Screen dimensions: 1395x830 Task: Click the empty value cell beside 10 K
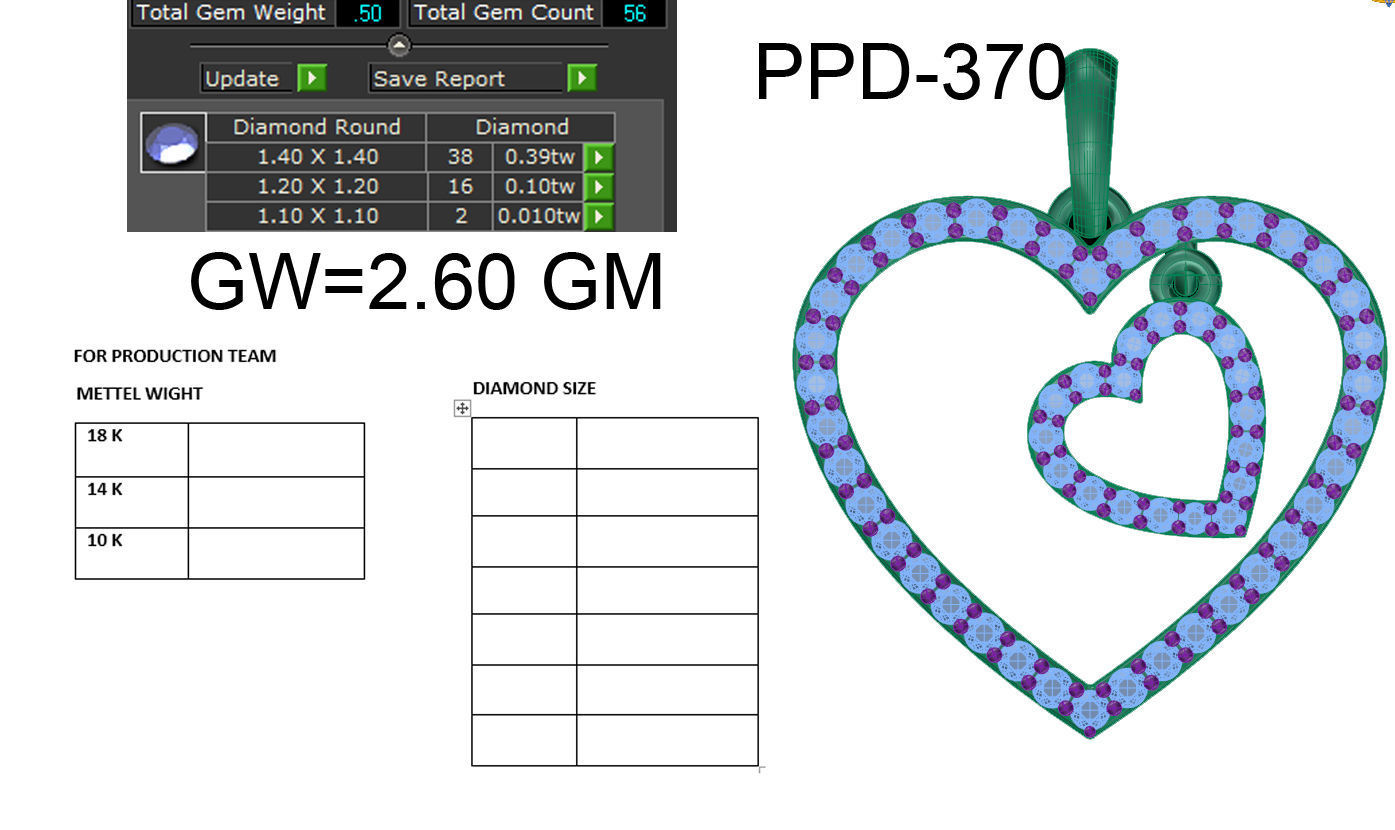[x=276, y=553]
